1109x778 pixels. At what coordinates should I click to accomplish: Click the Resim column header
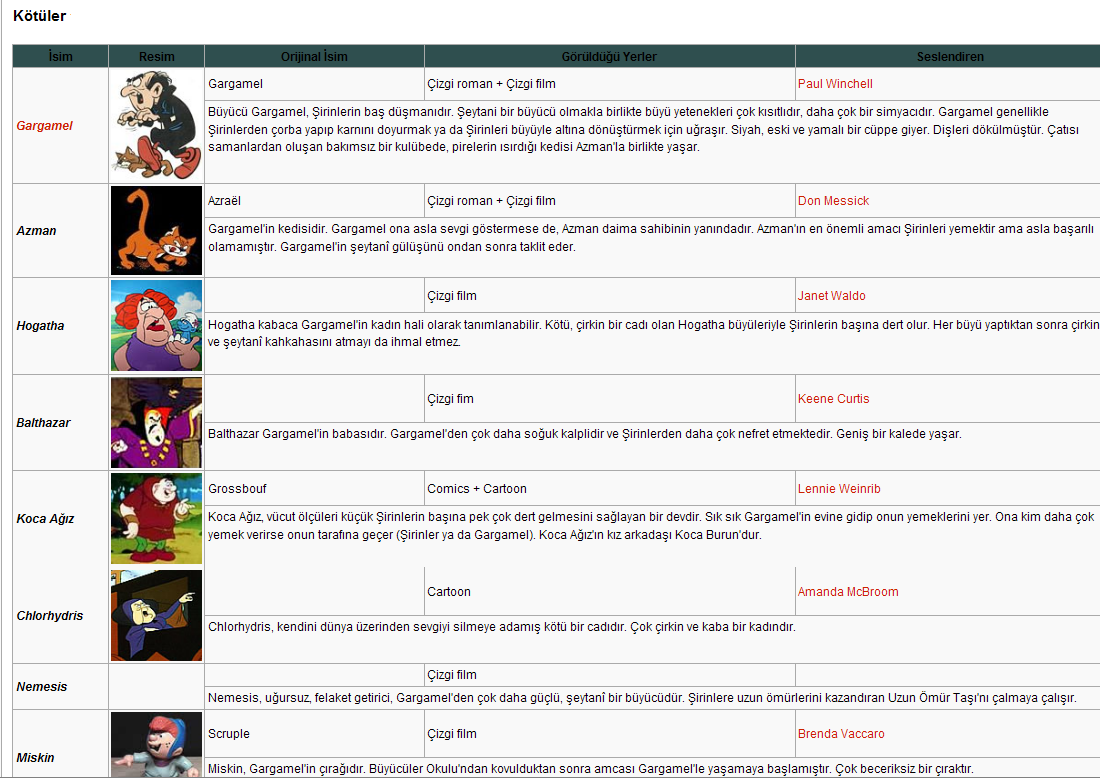coord(156,57)
